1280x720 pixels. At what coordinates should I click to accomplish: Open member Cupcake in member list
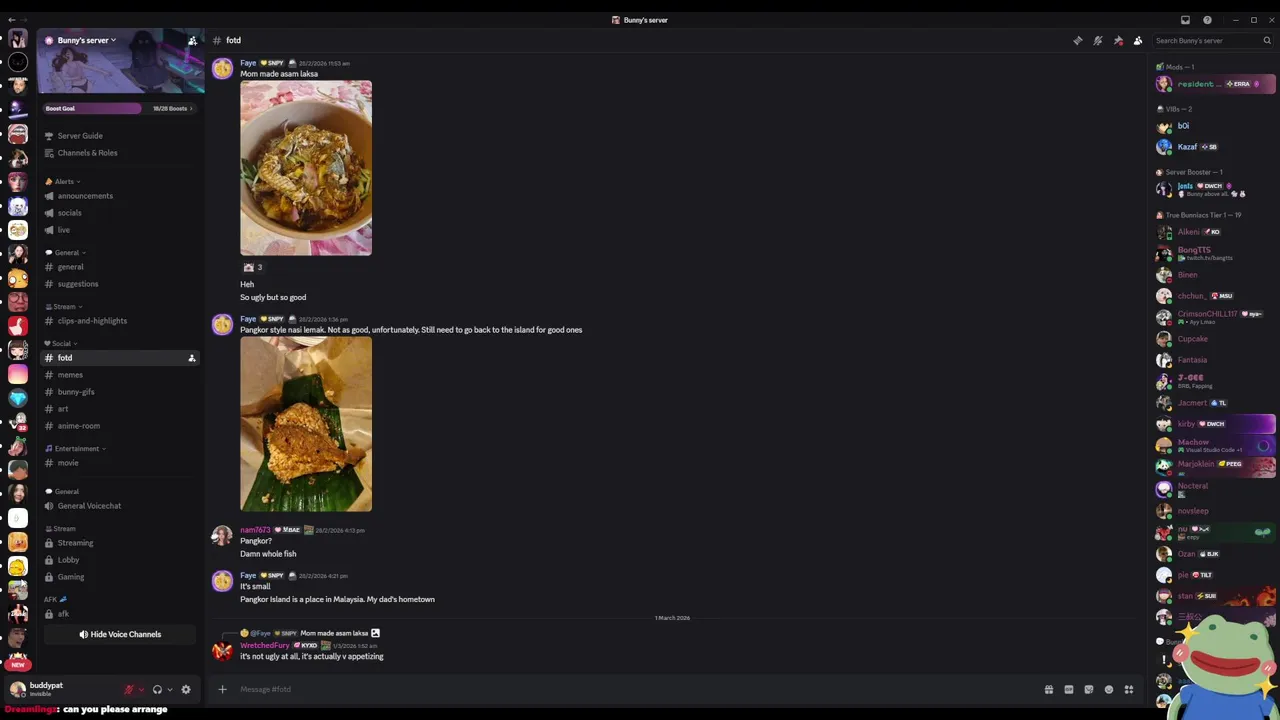pyautogui.click(x=1192, y=339)
